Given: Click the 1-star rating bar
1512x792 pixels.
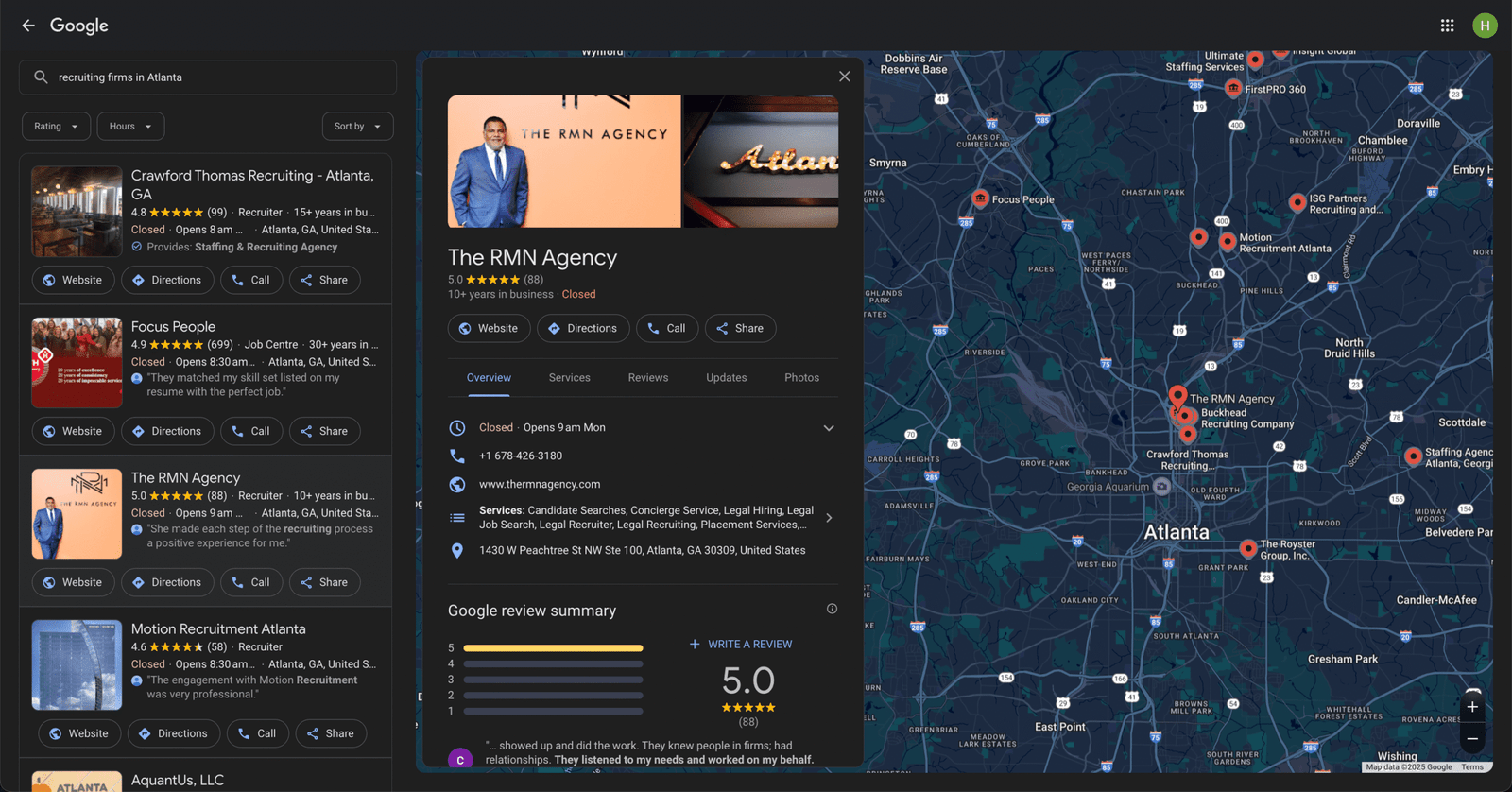Looking at the screenshot, I should 553,711.
